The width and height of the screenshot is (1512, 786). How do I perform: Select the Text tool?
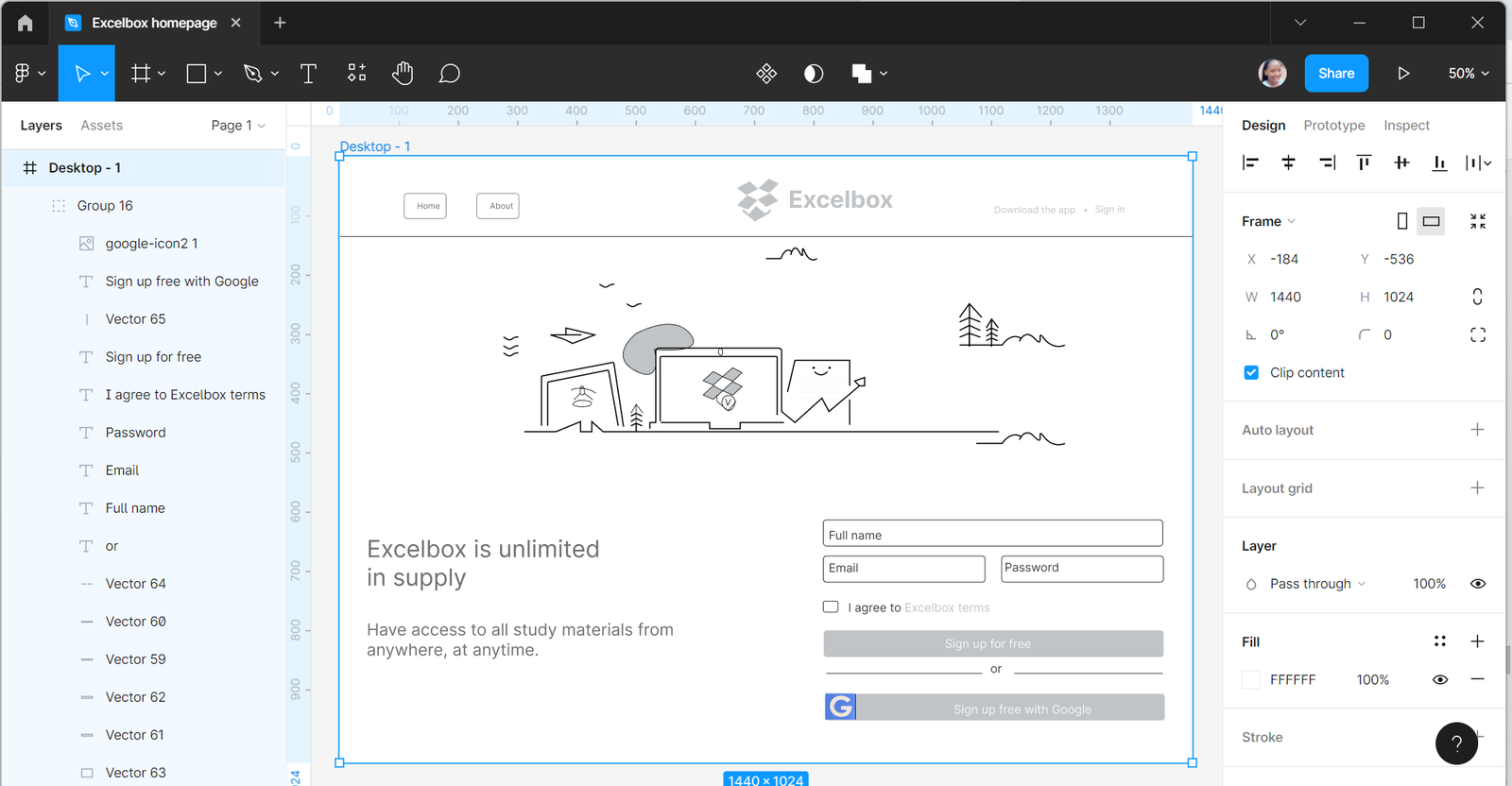(308, 73)
